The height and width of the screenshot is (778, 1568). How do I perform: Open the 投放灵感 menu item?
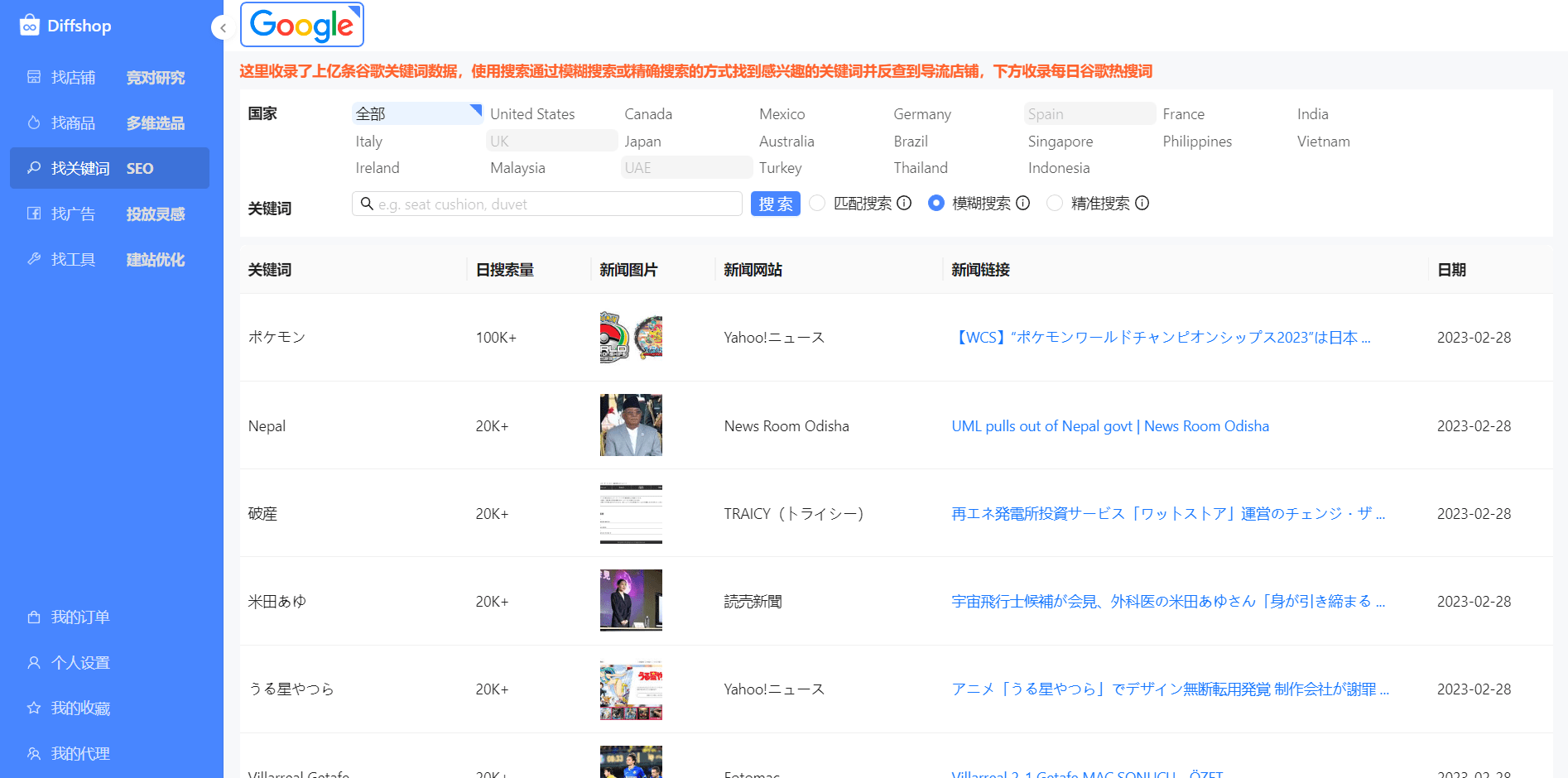[x=155, y=214]
